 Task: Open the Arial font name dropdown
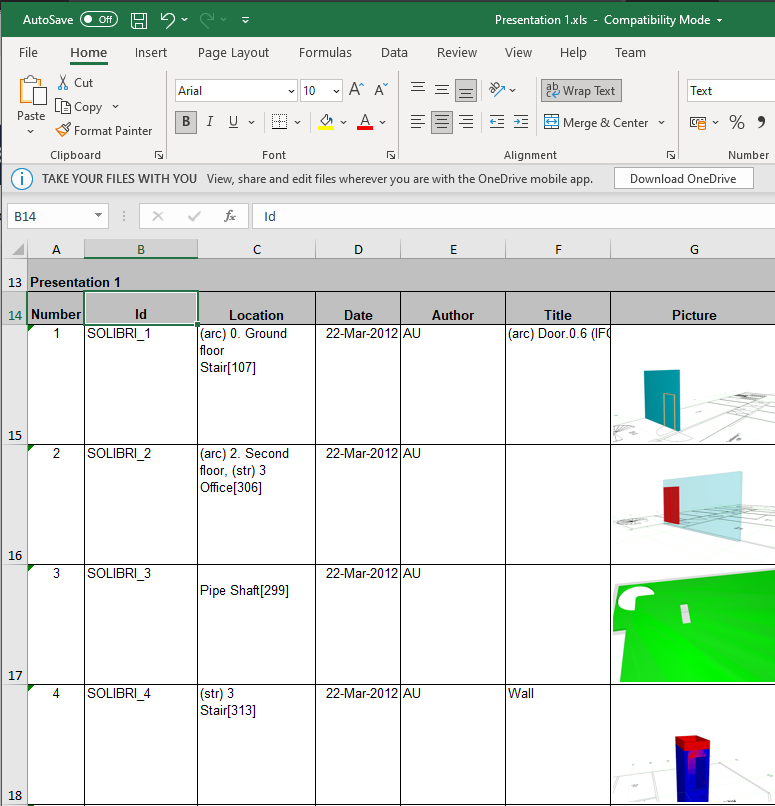point(291,91)
